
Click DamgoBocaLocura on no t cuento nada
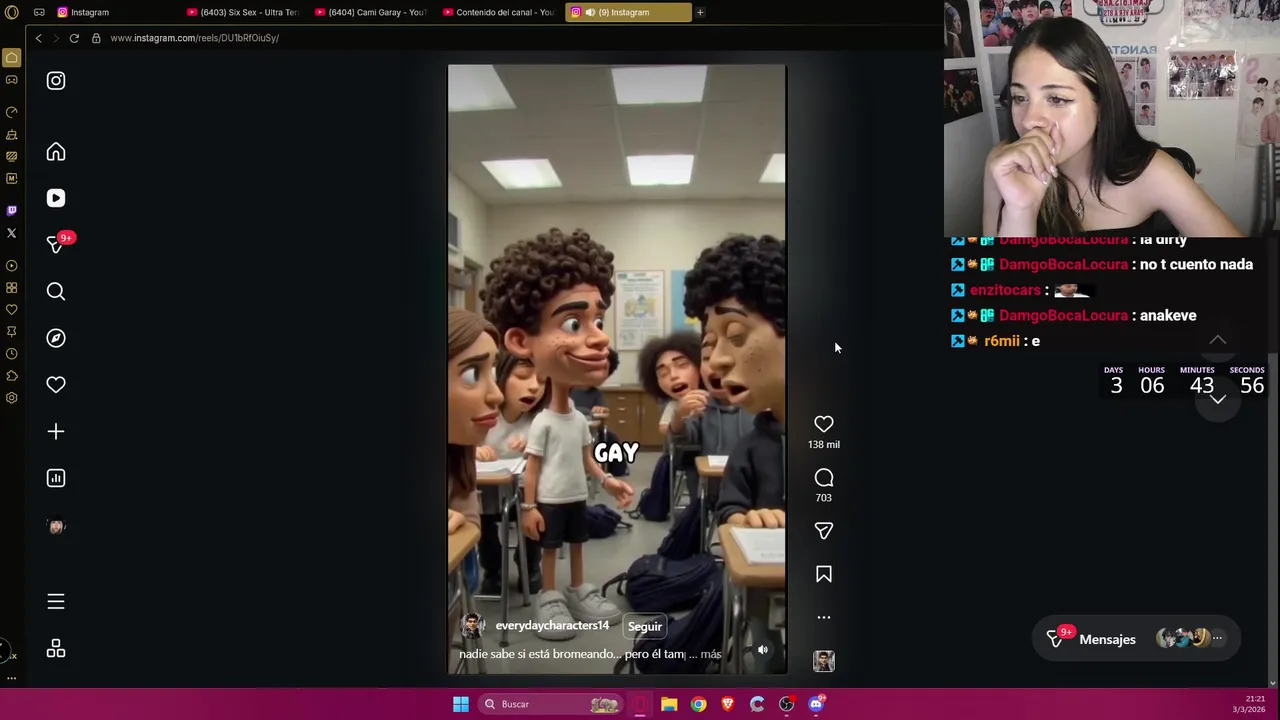(x=1063, y=264)
